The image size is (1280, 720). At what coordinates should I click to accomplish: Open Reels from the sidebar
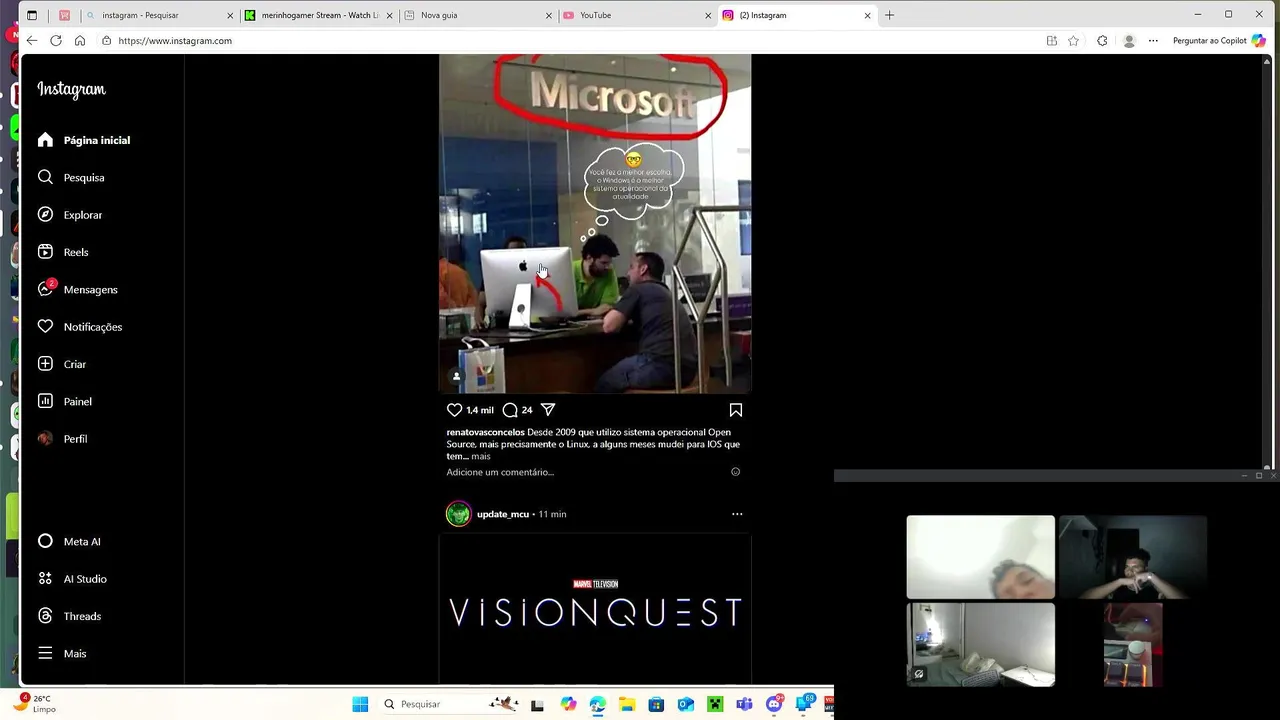(64, 252)
